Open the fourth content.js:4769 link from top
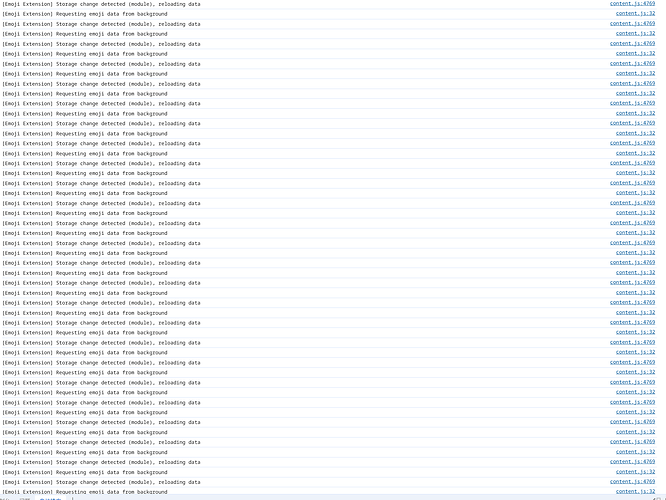Image resolution: width=666 pixels, height=500 pixels. pyautogui.click(x=632, y=63)
